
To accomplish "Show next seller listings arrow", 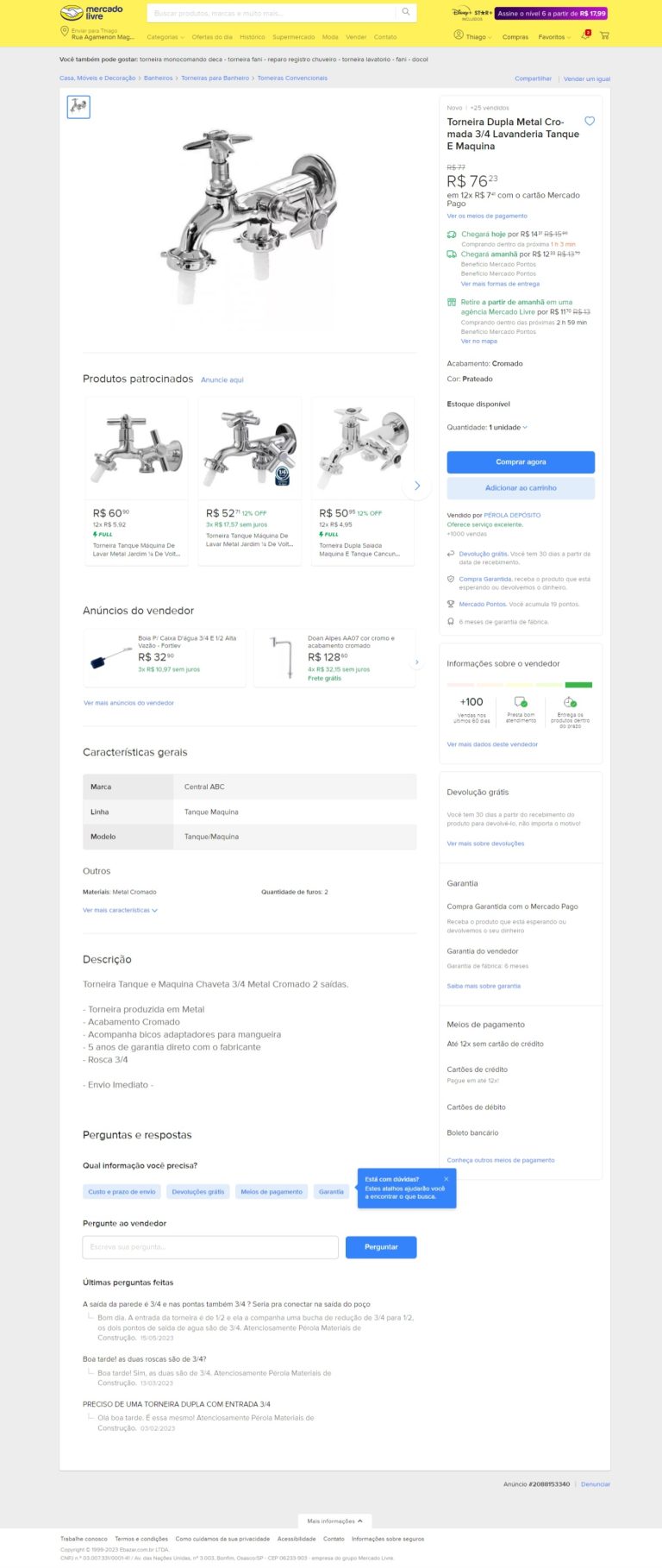I will [x=417, y=662].
